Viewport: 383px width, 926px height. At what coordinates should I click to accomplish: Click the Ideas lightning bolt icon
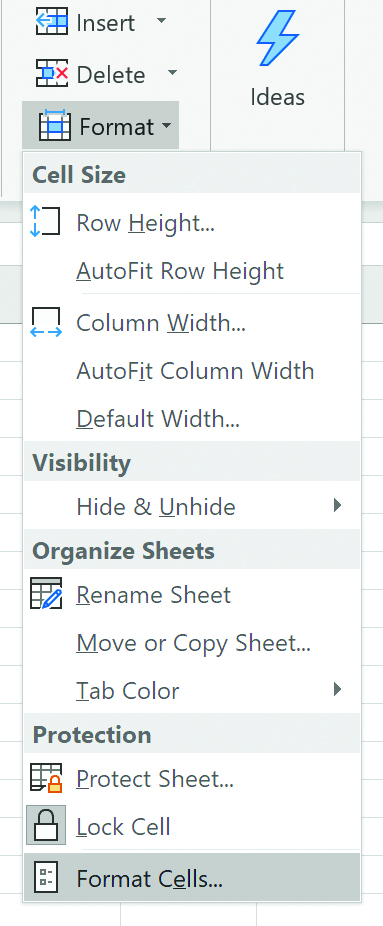pos(277,36)
